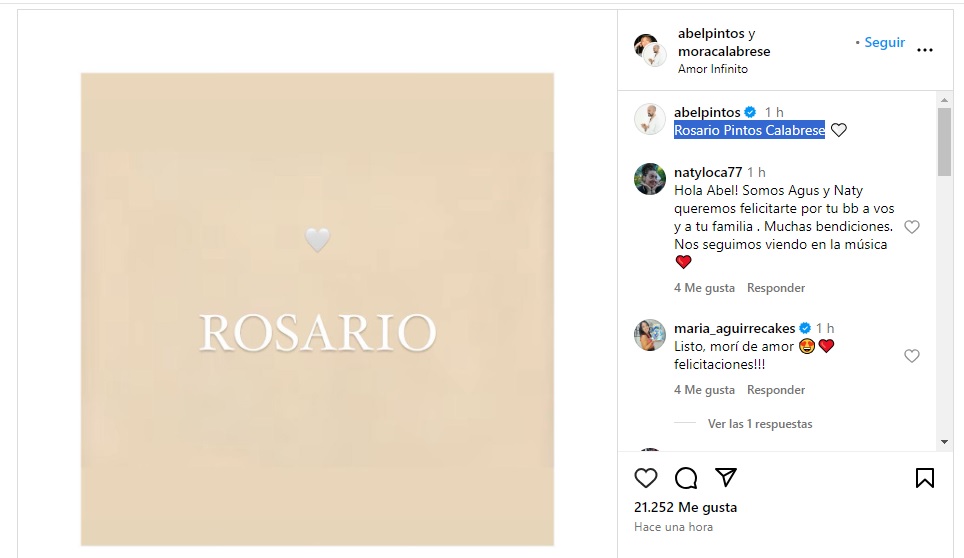Open maria_aguirrecakes's profile avatar

(x=650, y=335)
